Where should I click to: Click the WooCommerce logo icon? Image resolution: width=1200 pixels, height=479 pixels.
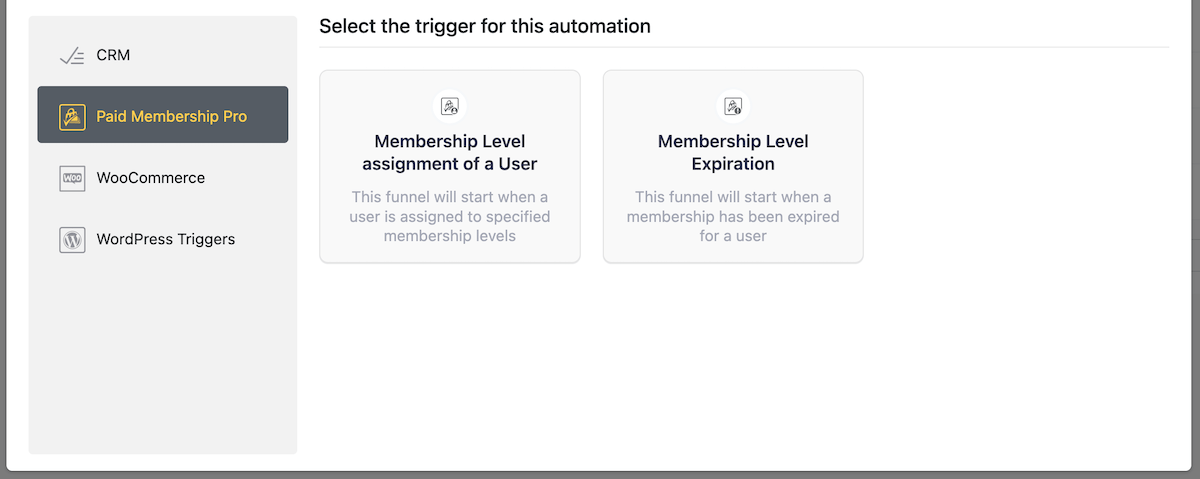click(72, 178)
